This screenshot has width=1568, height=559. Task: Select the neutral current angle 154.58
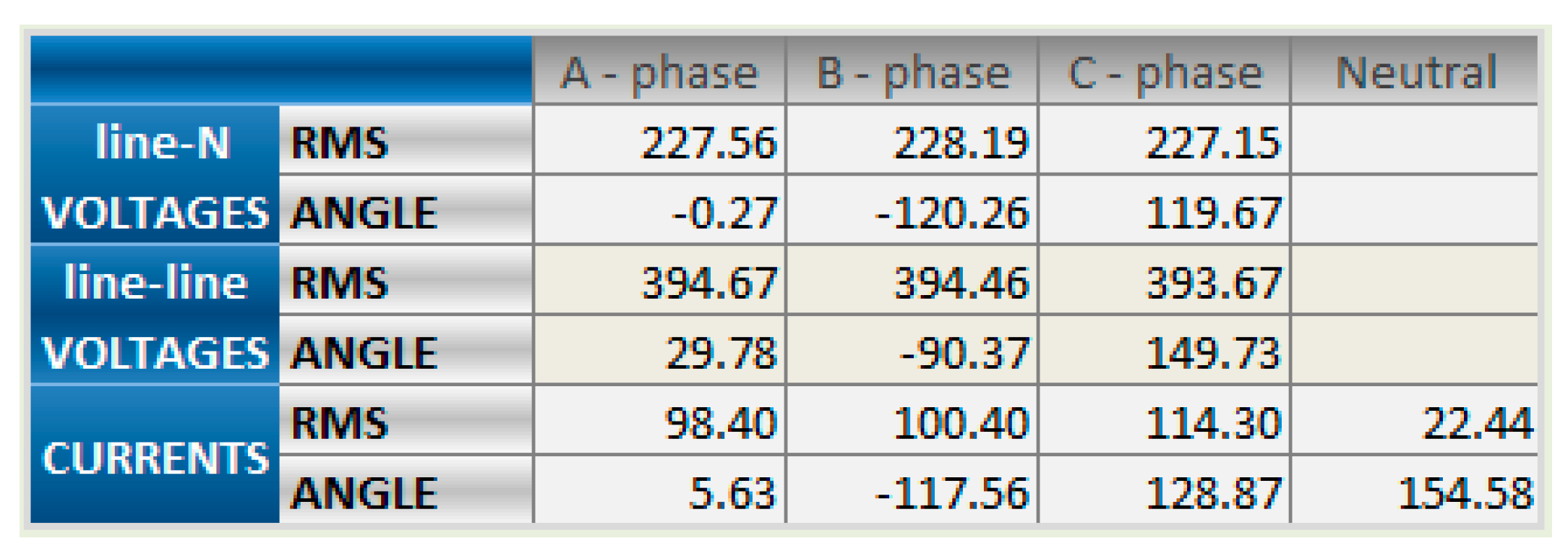[x=1465, y=493]
